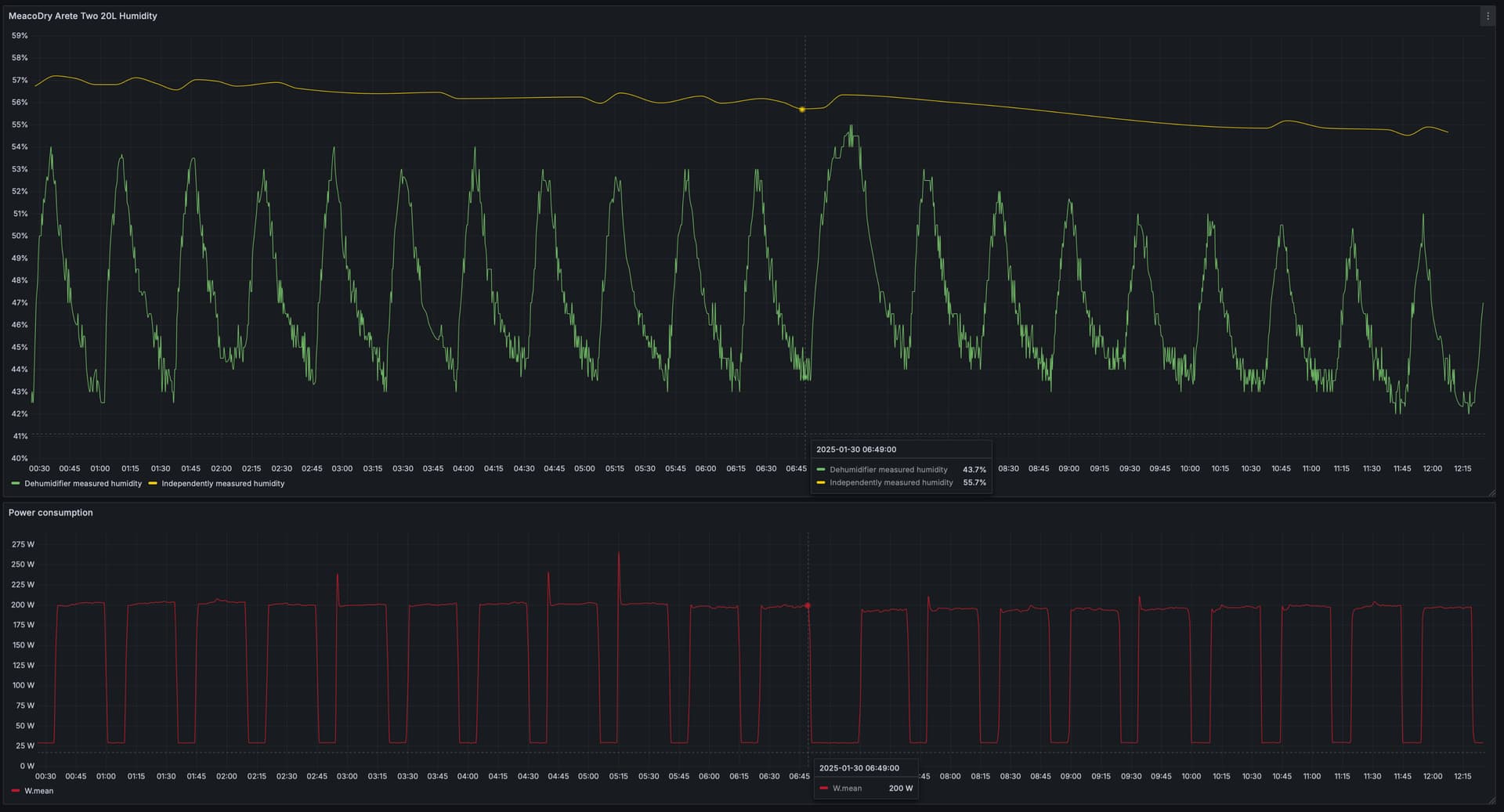Click the humidity panel's corner resize handle
This screenshot has height=812, width=1504.
point(1491,493)
